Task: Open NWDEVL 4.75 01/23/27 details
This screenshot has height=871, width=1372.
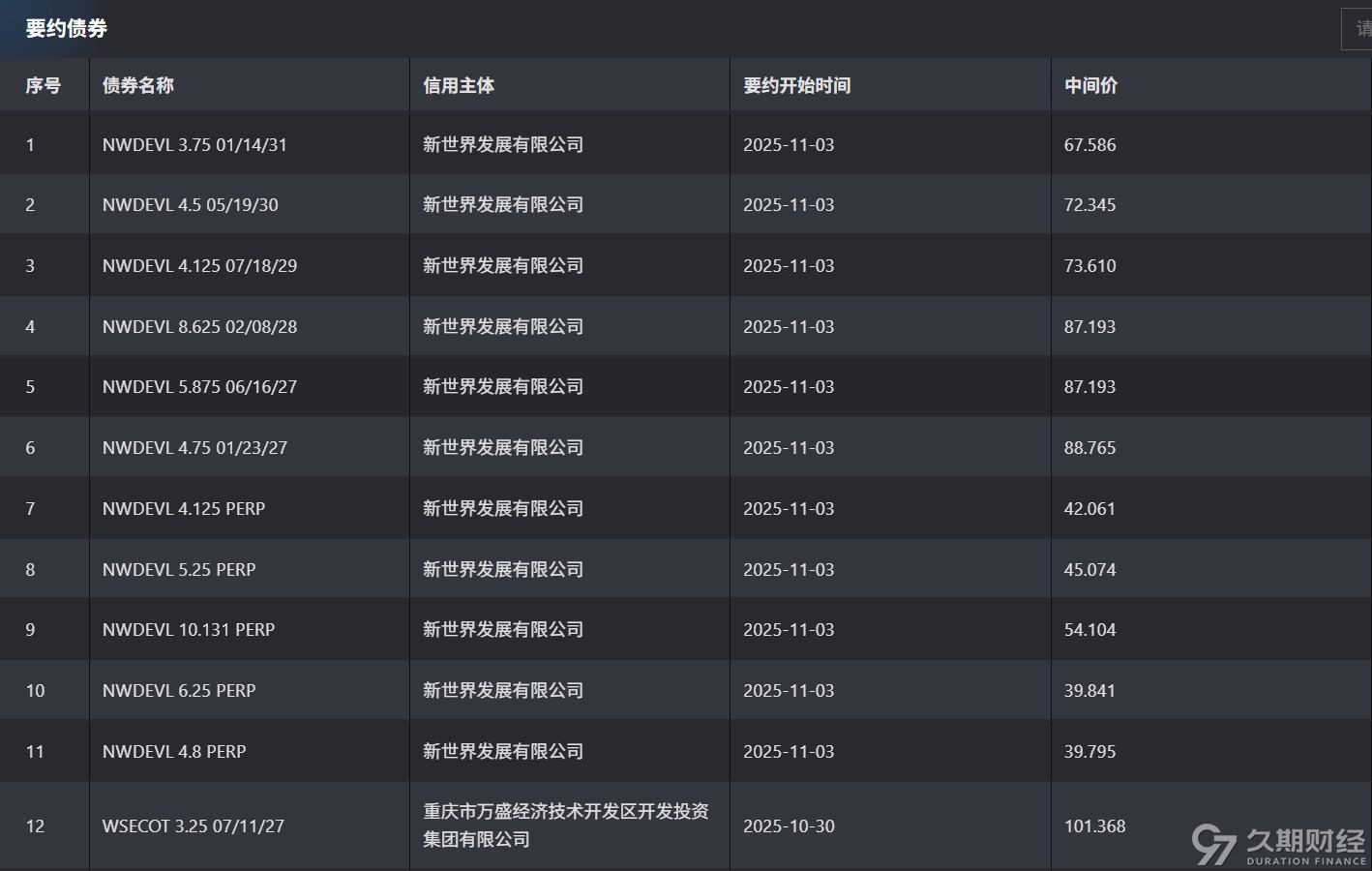Action: (x=194, y=448)
